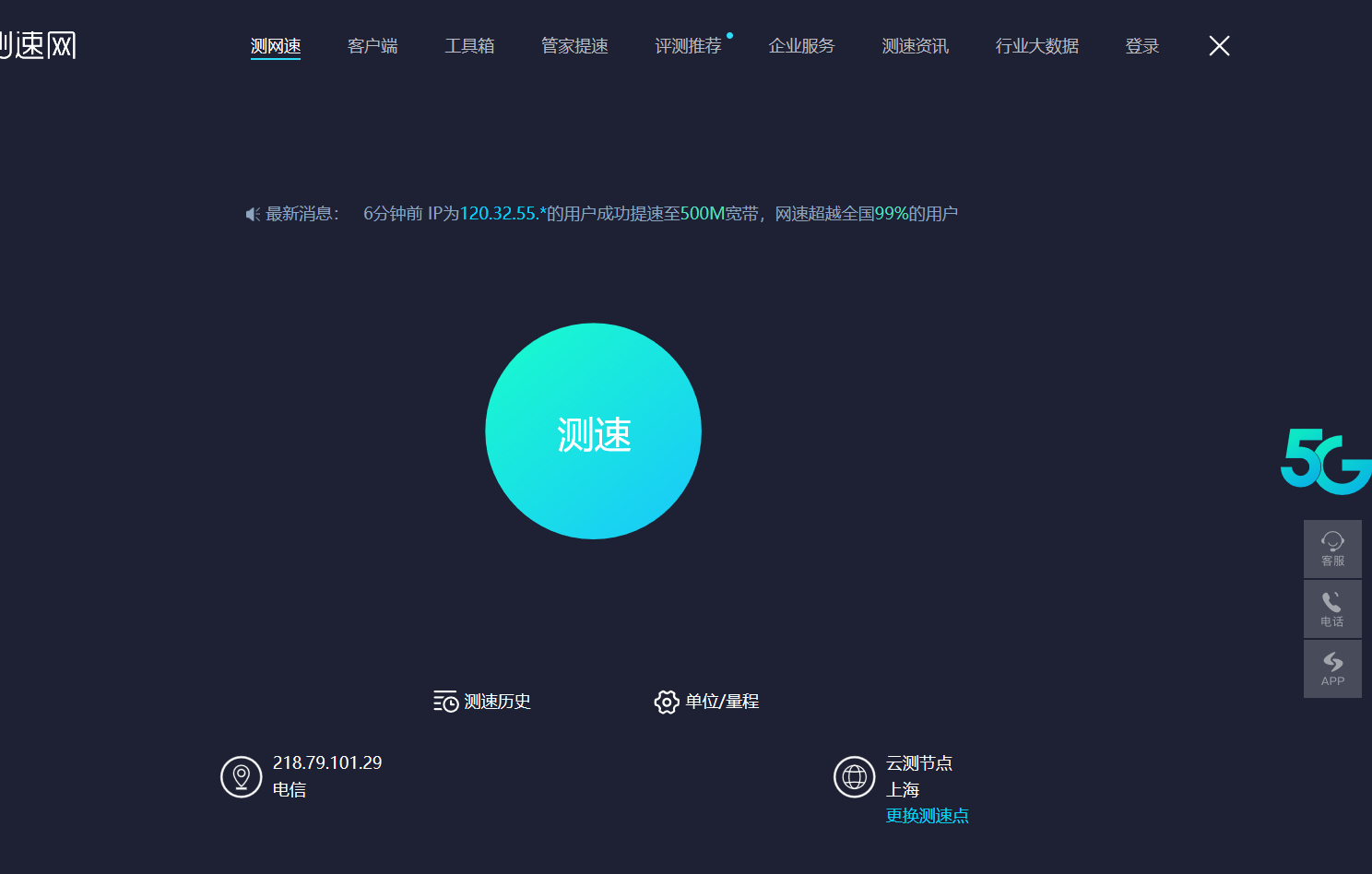Start the speed test via the 测速 circle
1372x874 pixels.
pyautogui.click(x=593, y=431)
